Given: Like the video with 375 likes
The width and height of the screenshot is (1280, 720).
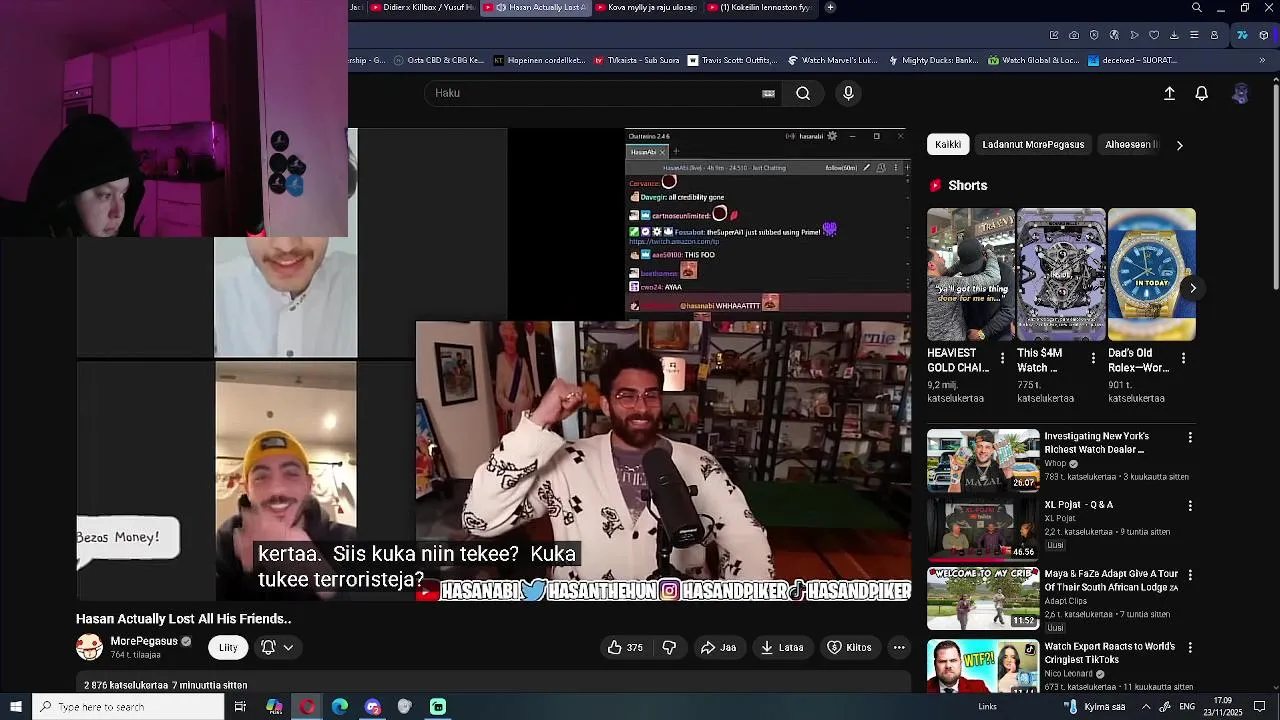Looking at the screenshot, I should (x=625, y=647).
